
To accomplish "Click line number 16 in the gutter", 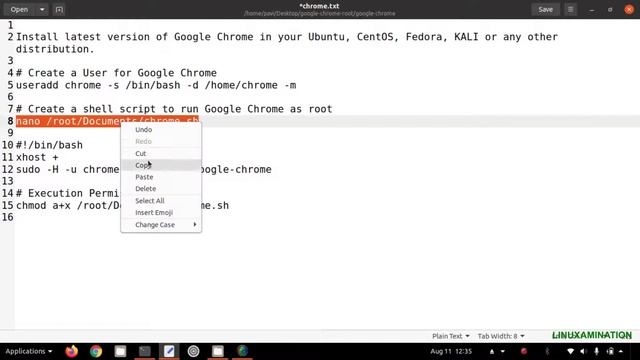I will (8, 217).
